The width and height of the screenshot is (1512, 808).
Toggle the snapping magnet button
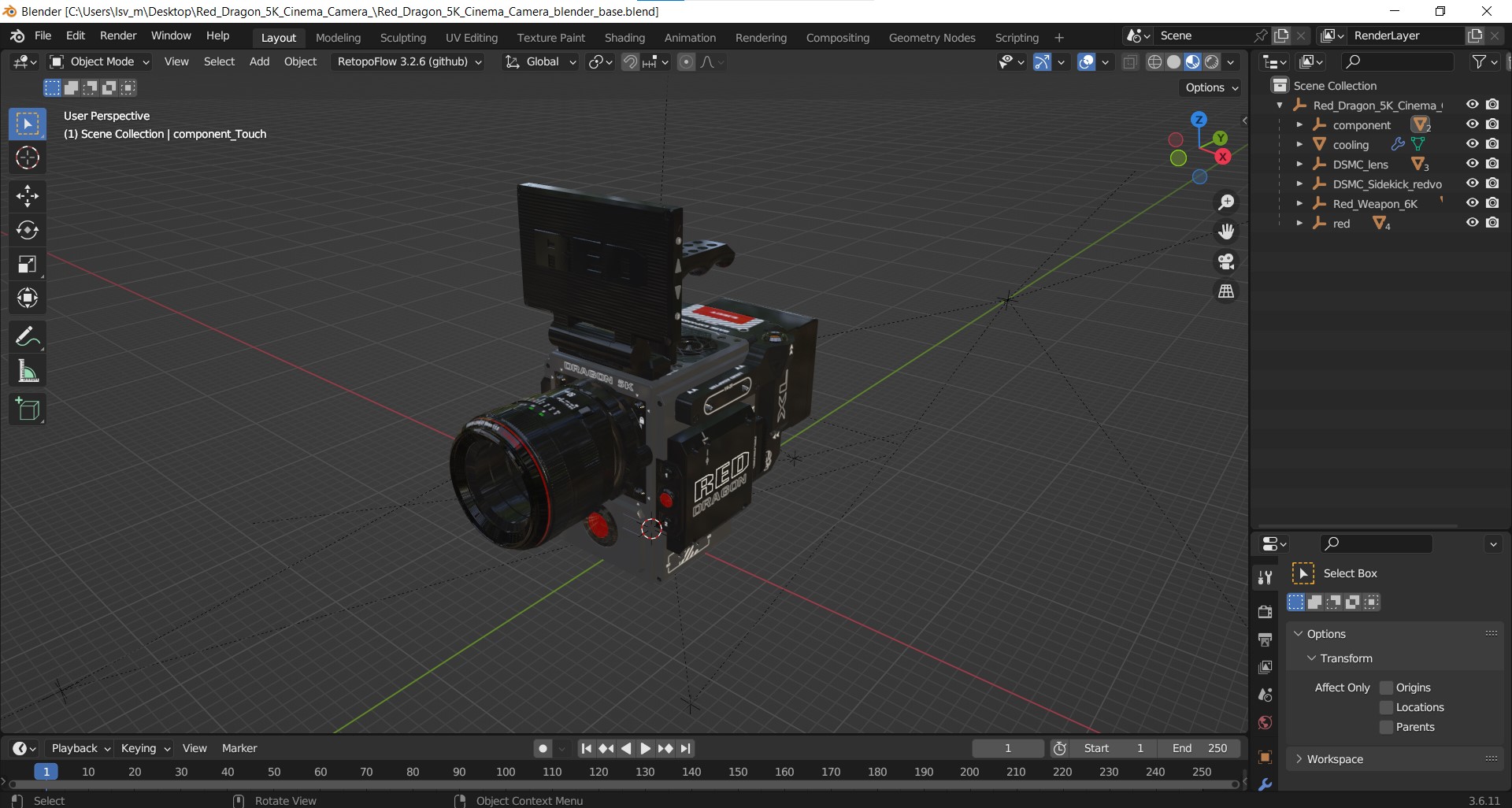click(630, 62)
